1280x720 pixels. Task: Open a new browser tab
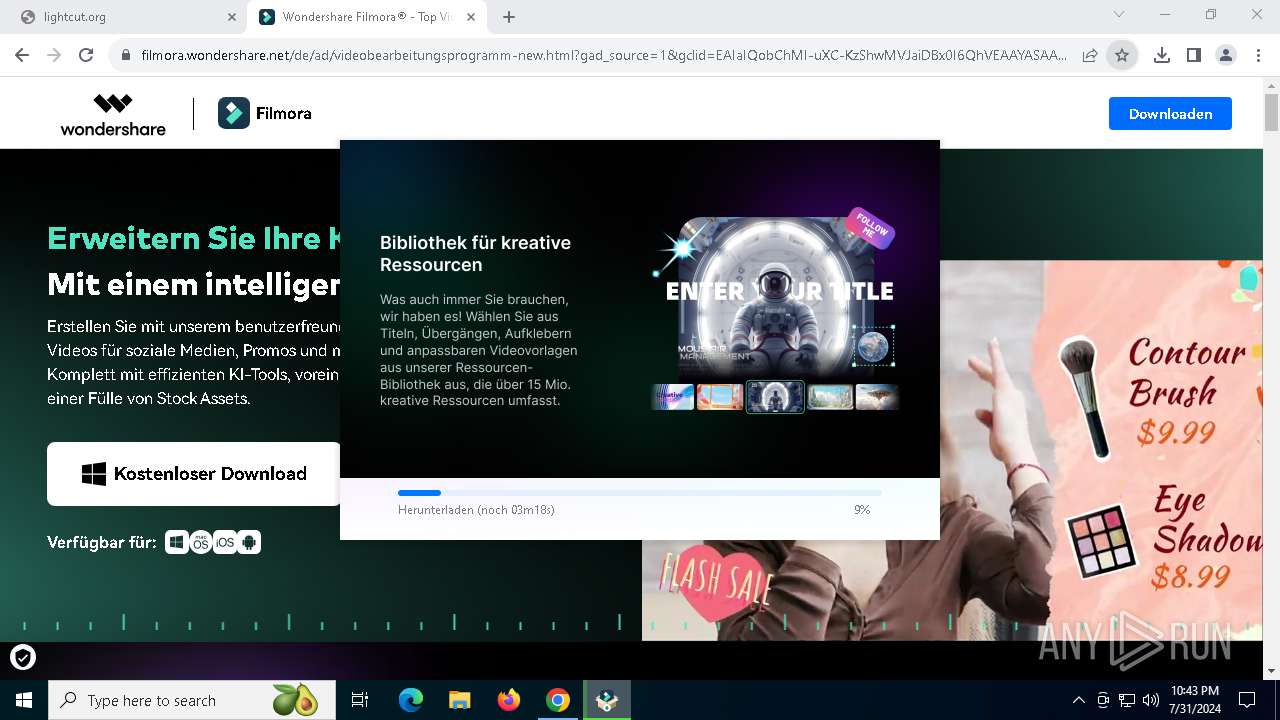tap(509, 17)
